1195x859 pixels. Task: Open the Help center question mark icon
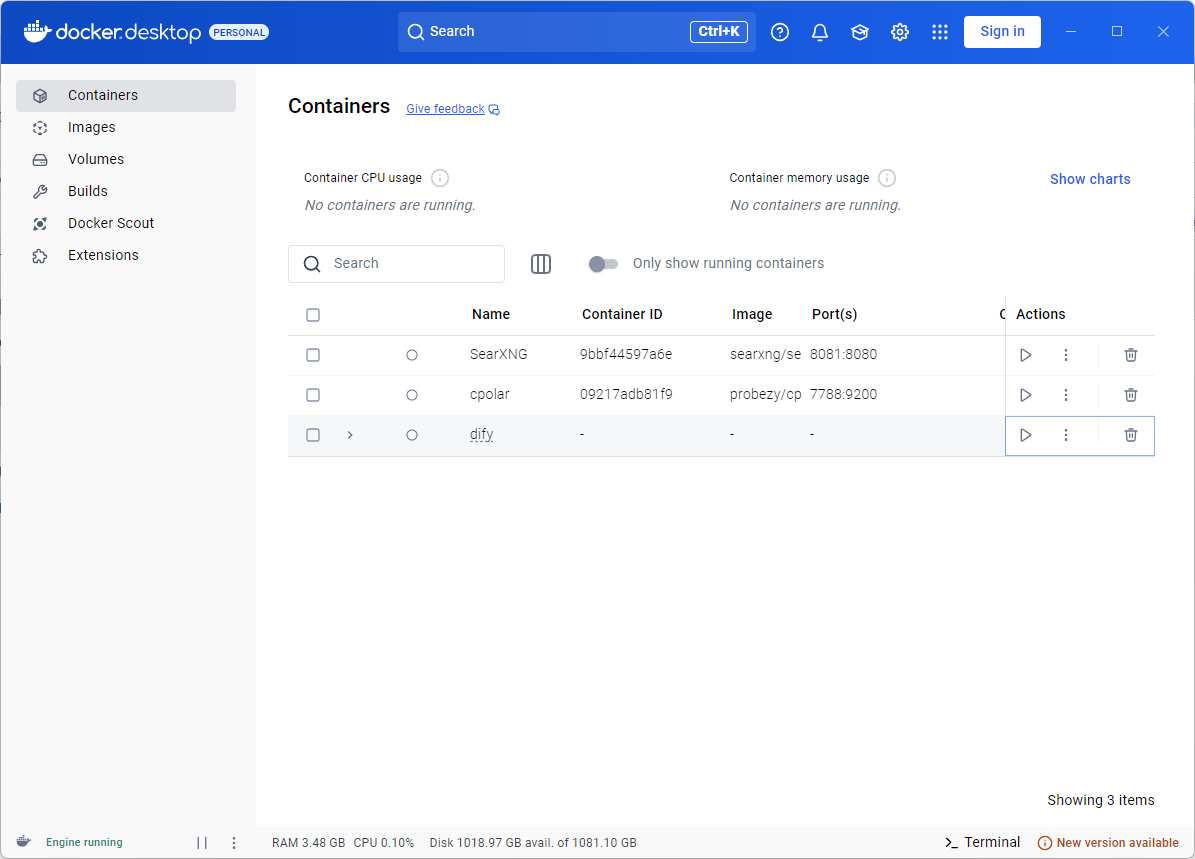(780, 32)
